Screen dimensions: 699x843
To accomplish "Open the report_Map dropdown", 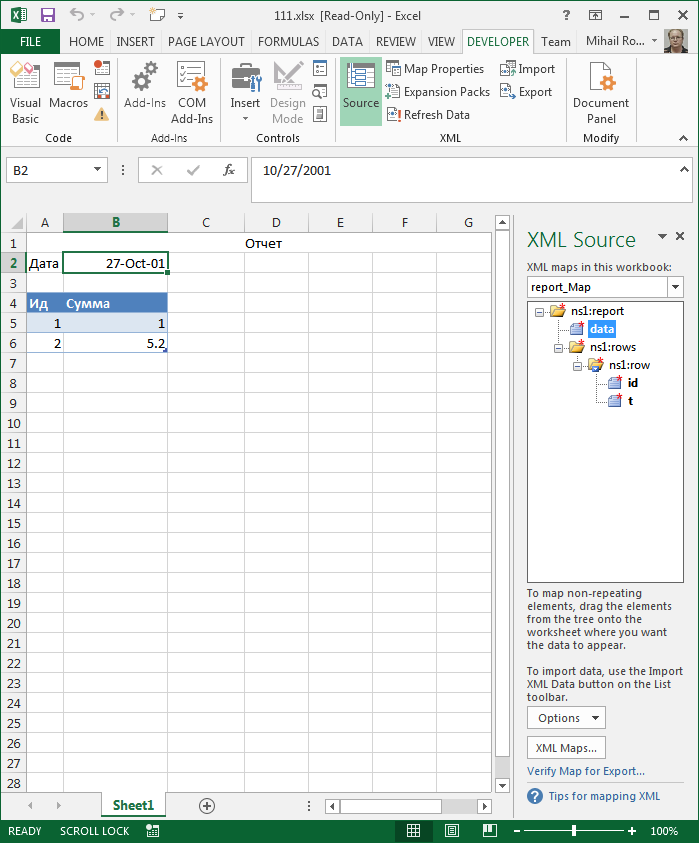I will click(673, 287).
